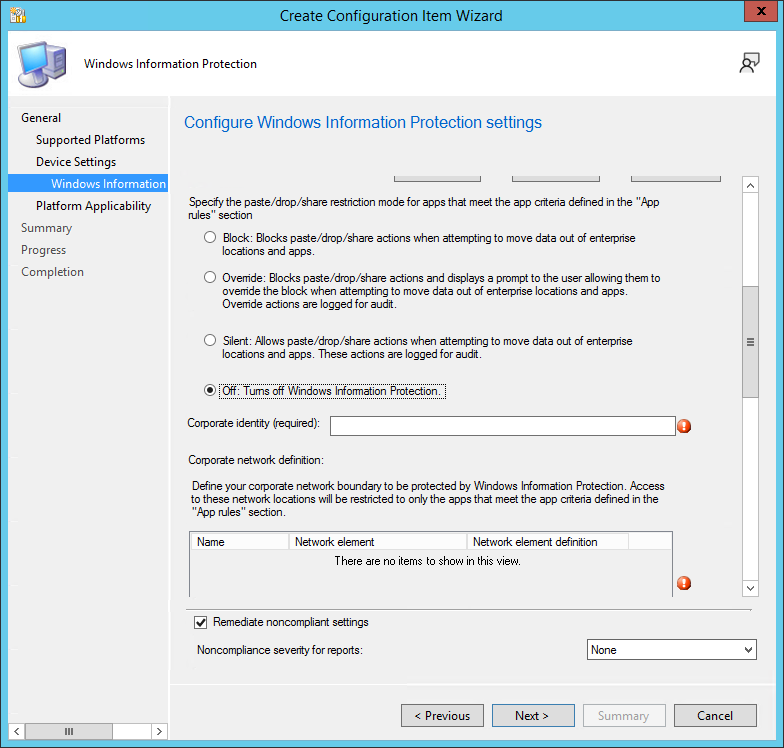
Task: Click the user feedback icon in header
Action: [x=749, y=64]
